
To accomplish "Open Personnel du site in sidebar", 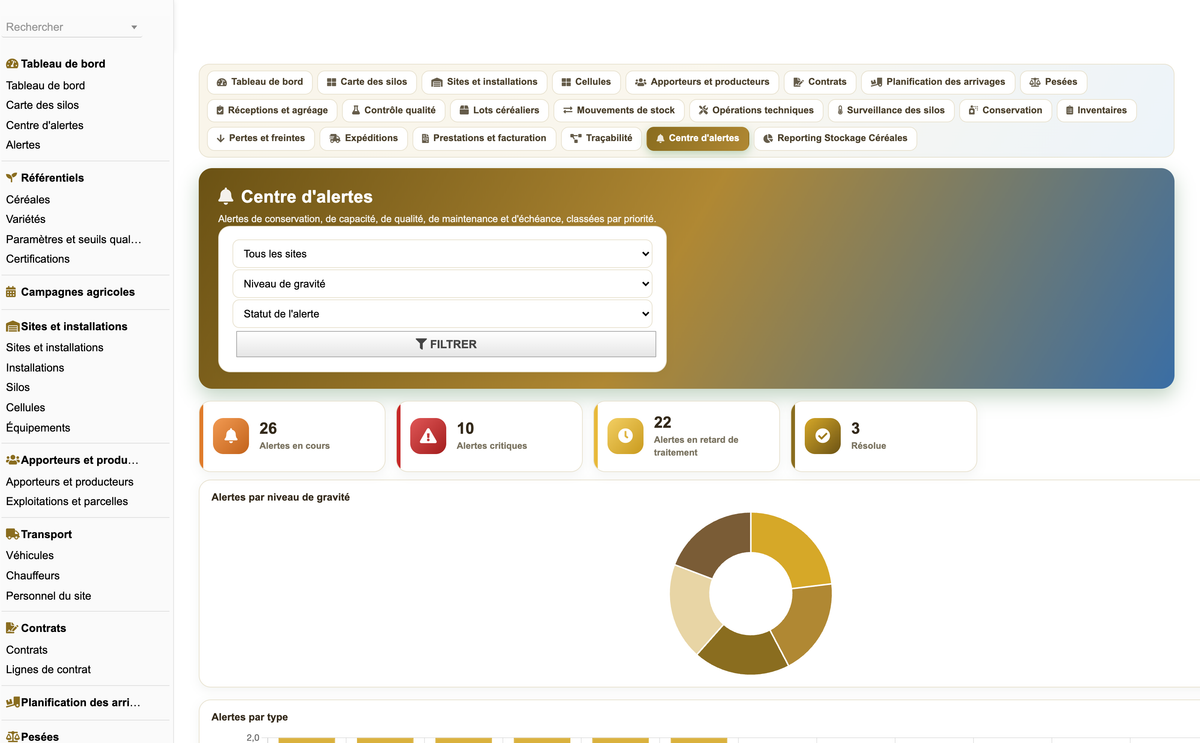I will click(48, 596).
